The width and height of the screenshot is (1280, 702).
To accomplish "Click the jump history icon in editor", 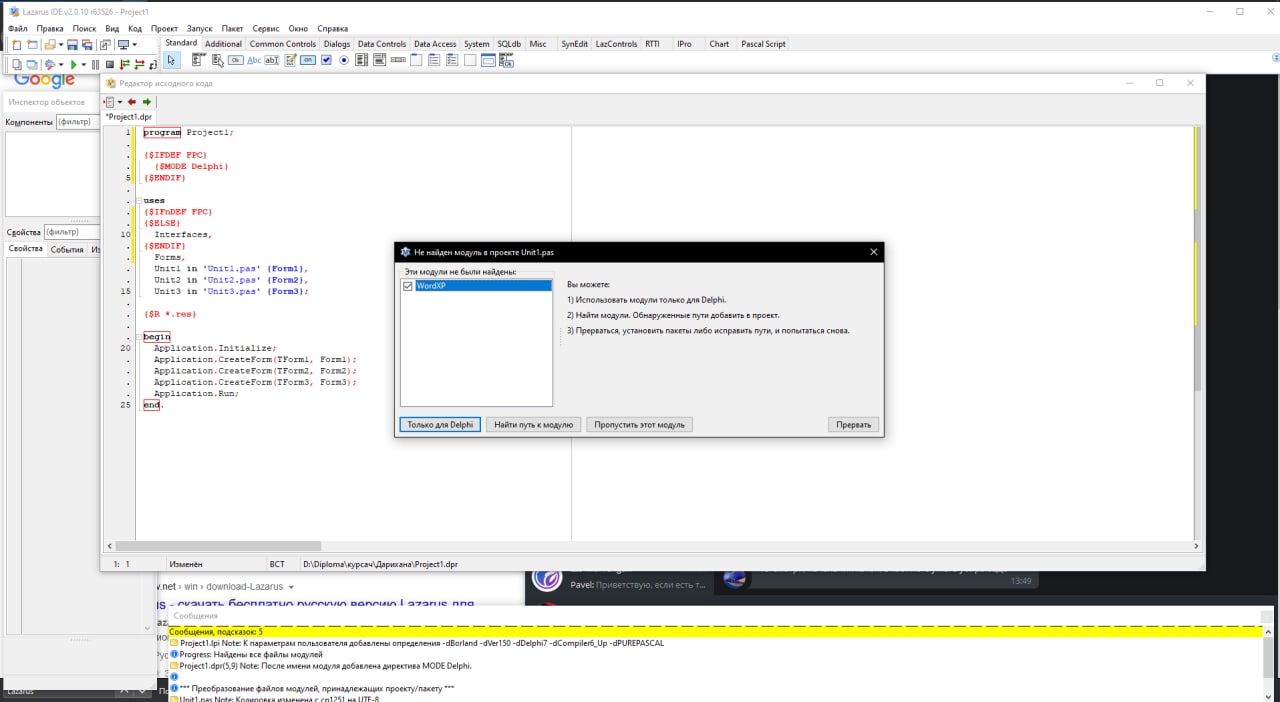I will pos(110,102).
